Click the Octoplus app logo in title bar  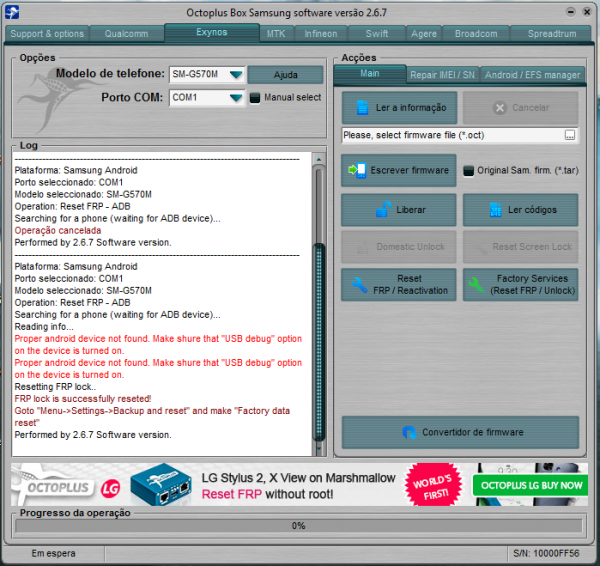click(x=11, y=12)
